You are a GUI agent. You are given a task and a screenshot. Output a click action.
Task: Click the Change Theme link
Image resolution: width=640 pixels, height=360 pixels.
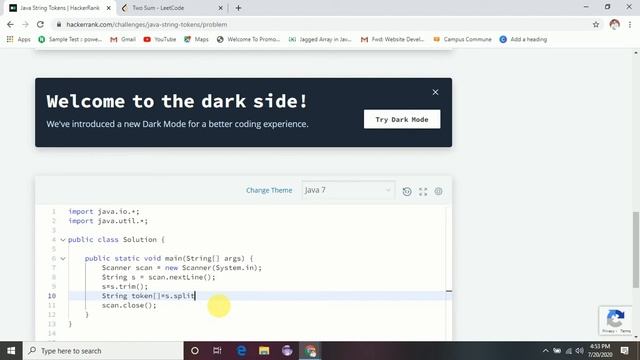269,190
